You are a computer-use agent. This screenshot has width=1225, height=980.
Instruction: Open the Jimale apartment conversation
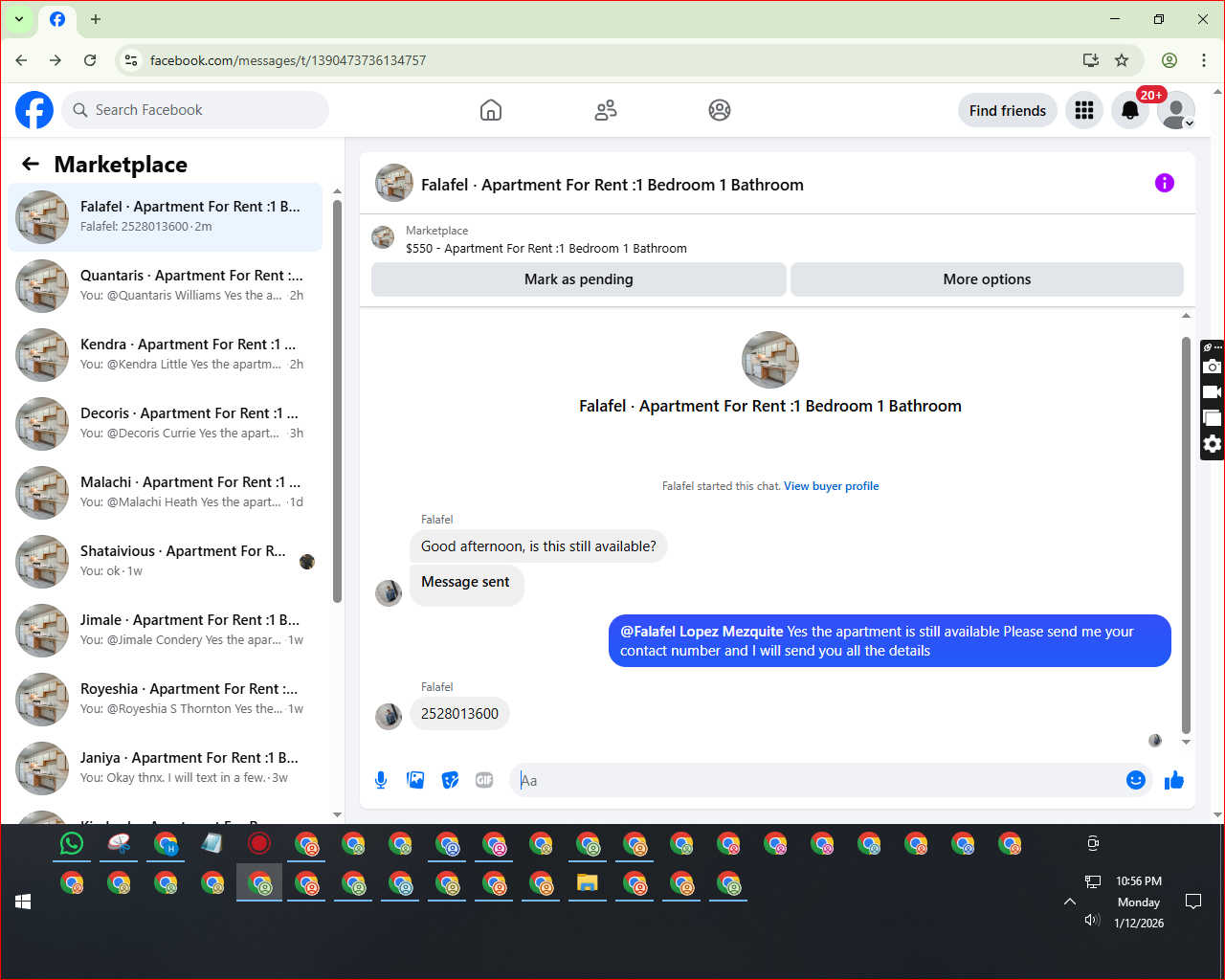pyautogui.click(x=165, y=631)
